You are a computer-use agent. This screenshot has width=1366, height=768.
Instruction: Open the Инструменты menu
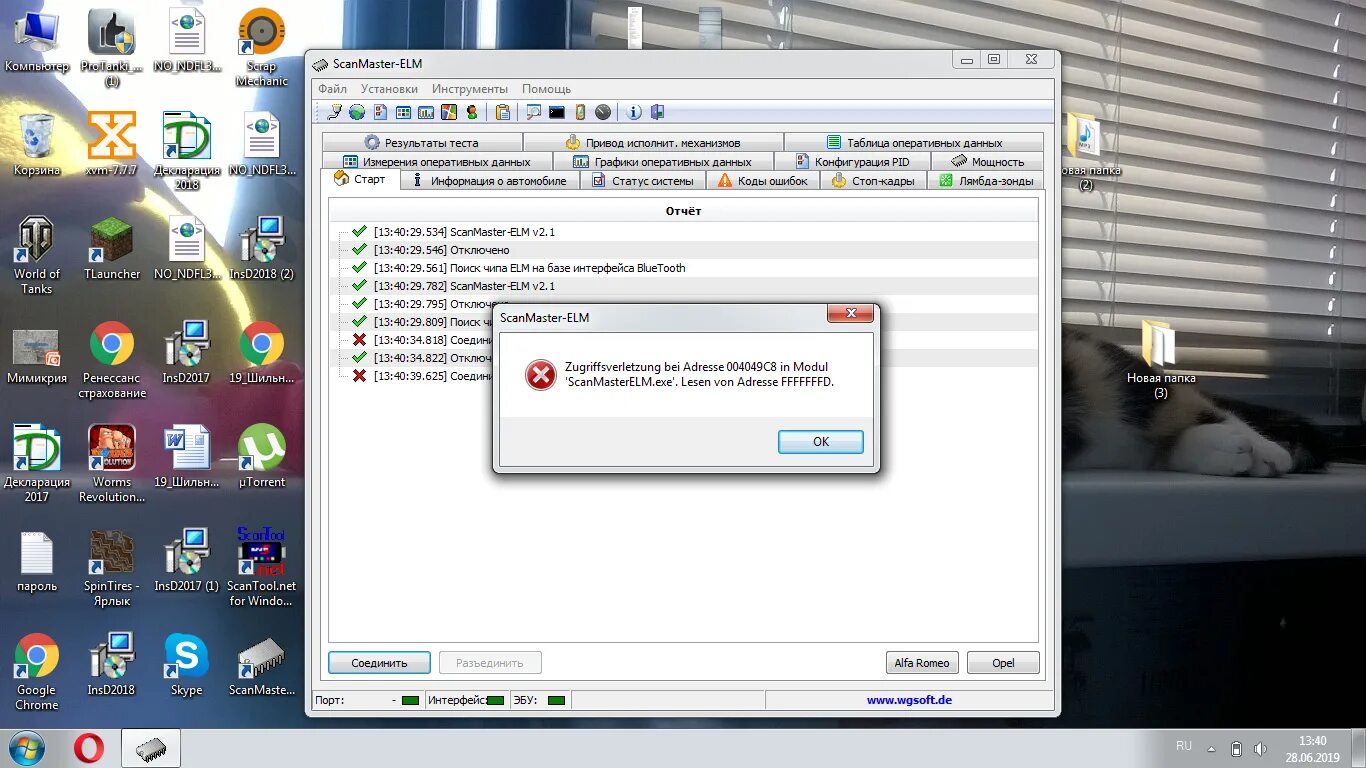[x=470, y=89]
